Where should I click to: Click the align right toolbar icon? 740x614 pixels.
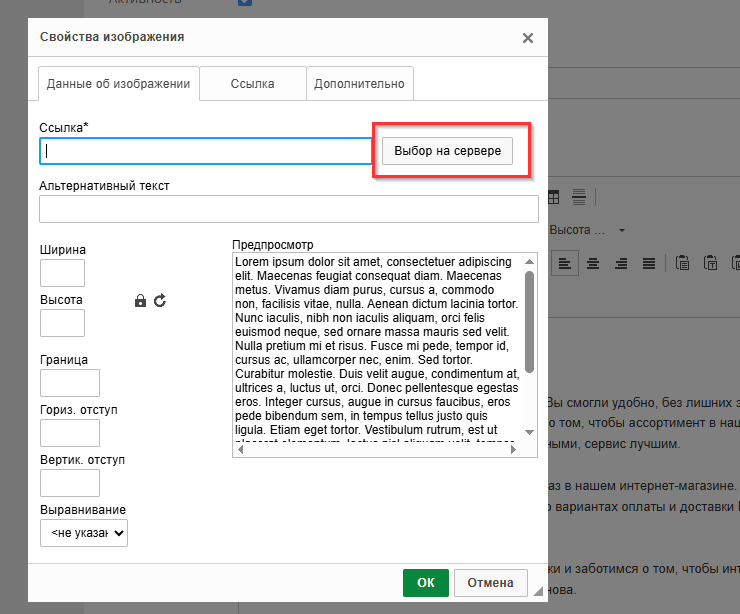click(x=621, y=263)
